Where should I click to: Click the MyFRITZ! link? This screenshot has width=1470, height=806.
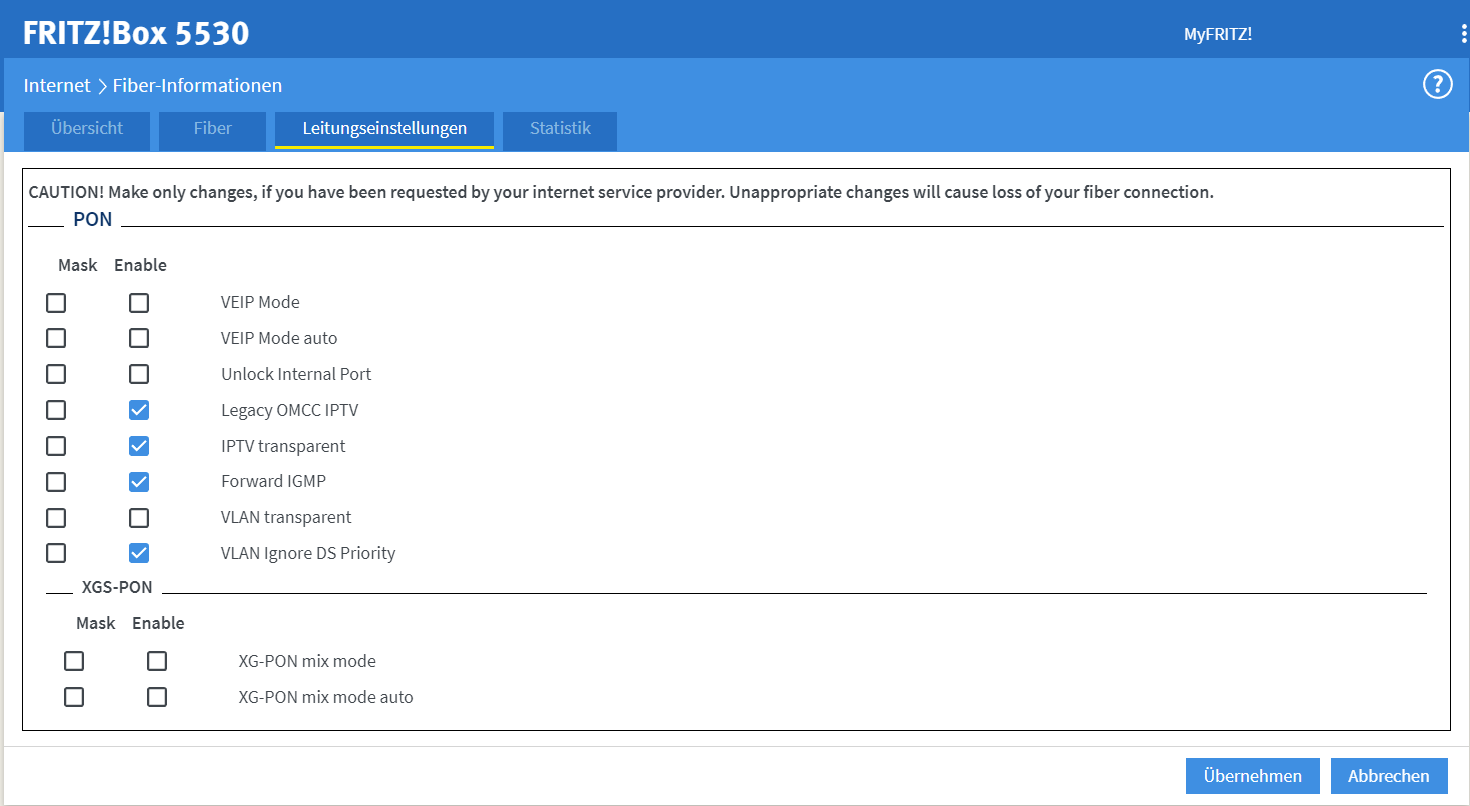point(1218,34)
